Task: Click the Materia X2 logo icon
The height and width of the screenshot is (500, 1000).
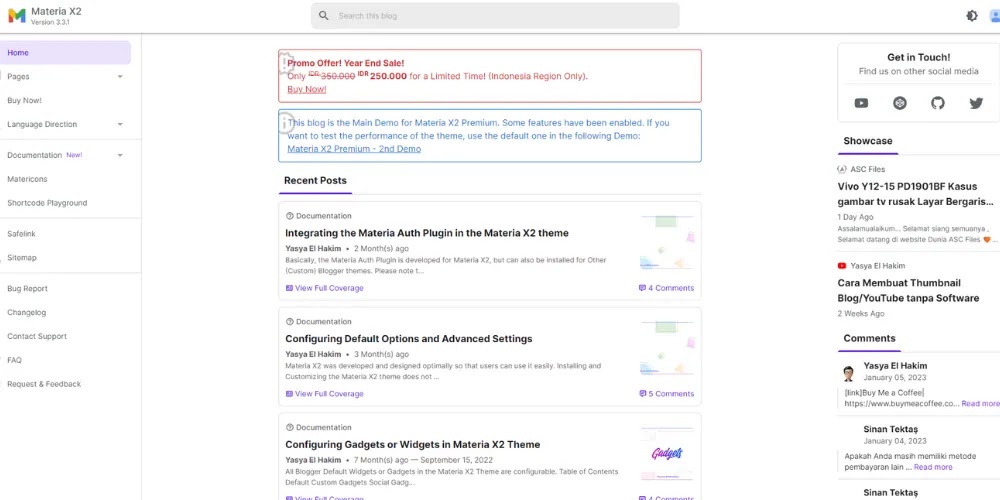Action: point(17,16)
